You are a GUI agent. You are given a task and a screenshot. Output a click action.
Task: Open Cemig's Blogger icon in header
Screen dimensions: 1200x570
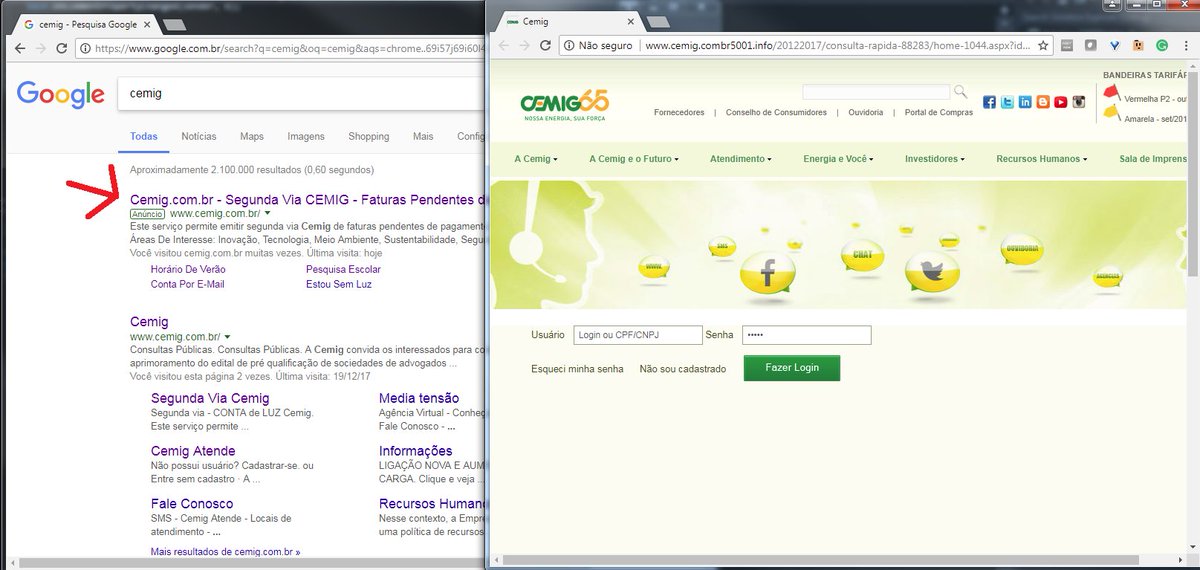[x=1043, y=102]
